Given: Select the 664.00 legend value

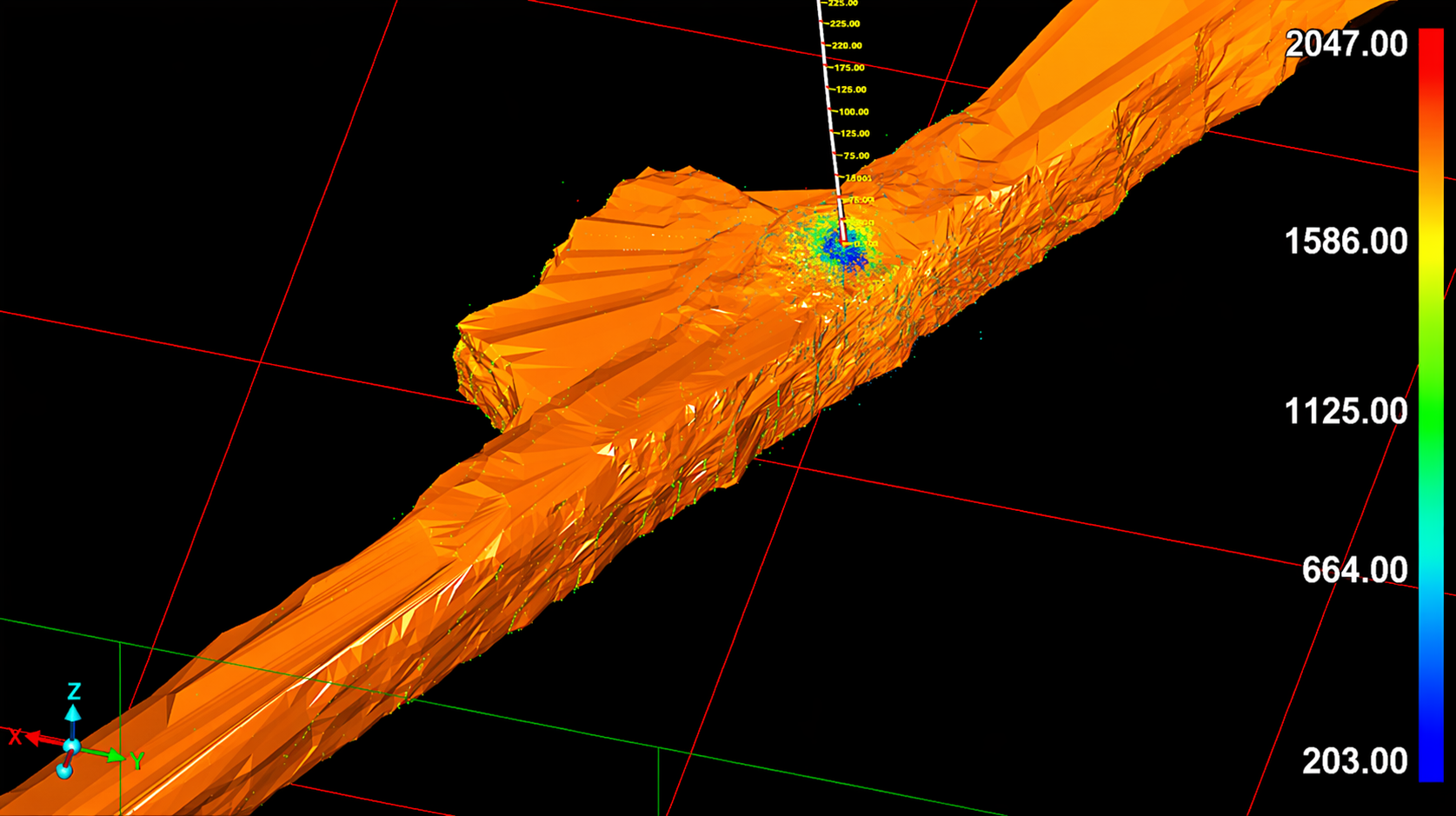Looking at the screenshot, I should 1354,570.
